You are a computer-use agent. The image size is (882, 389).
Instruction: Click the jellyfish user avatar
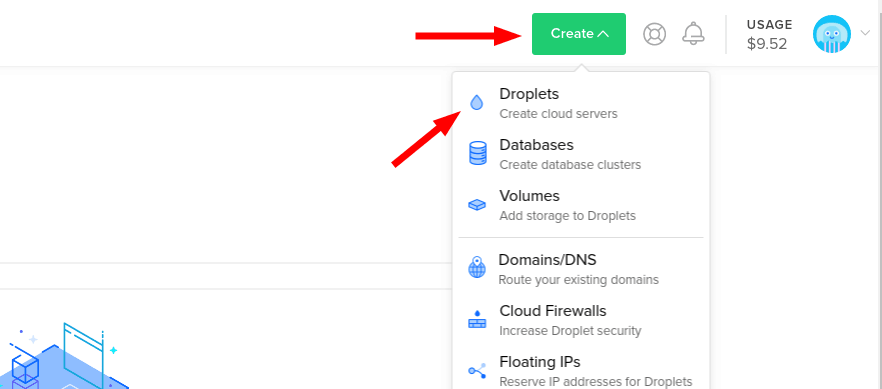point(831,34)
